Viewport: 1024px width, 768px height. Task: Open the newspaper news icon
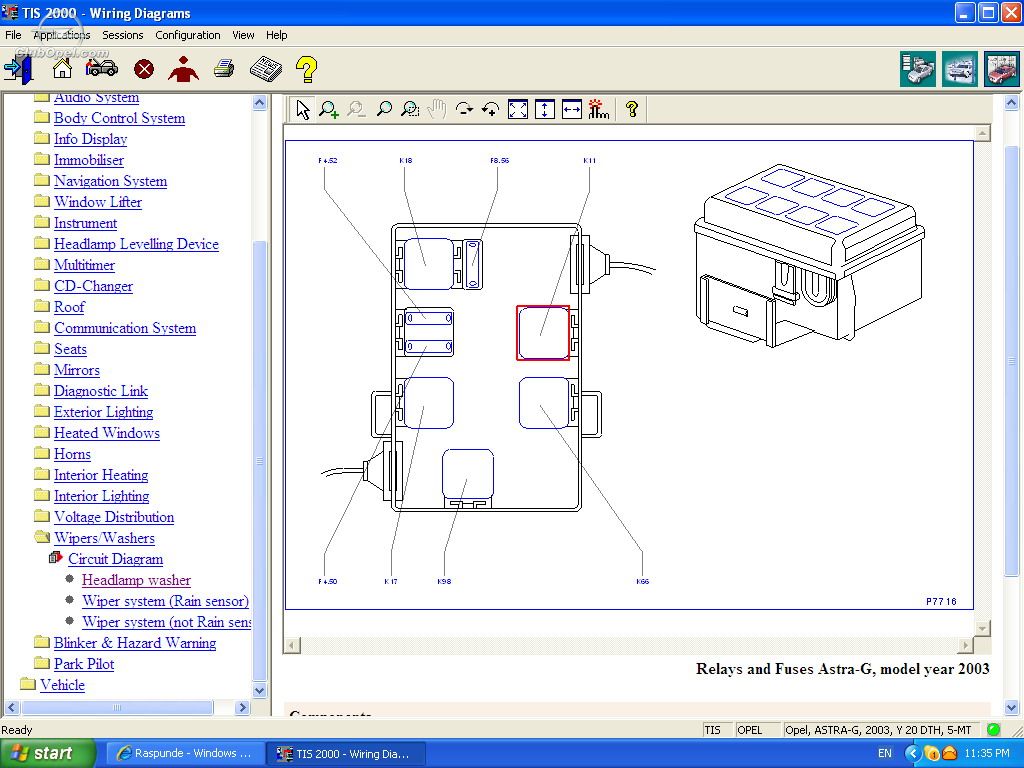click(266, 69)
